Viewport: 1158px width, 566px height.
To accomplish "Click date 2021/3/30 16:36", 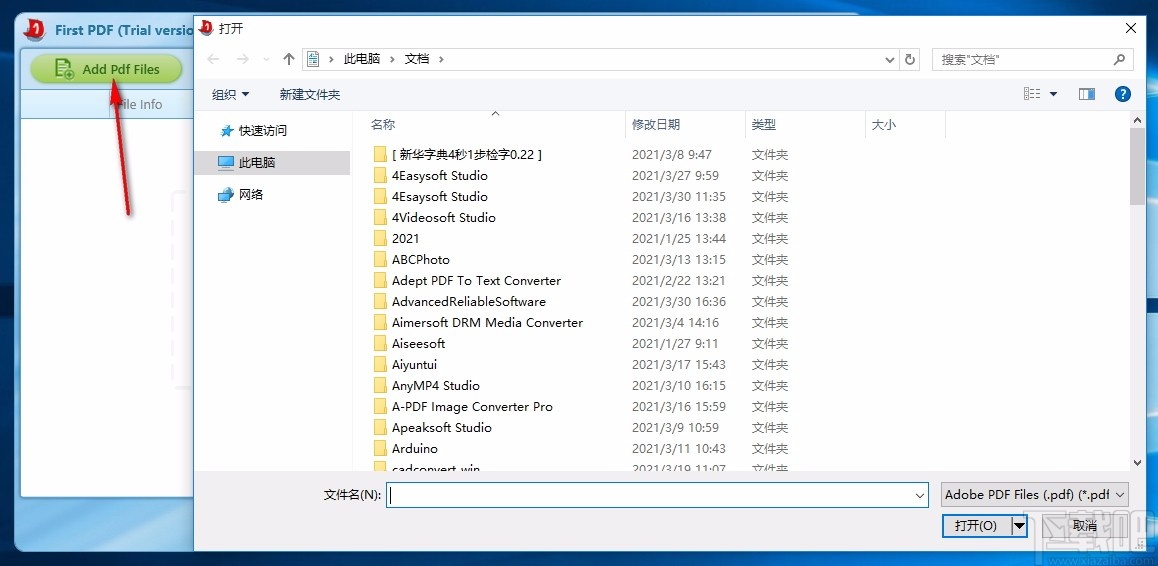I will click(679, 301).
